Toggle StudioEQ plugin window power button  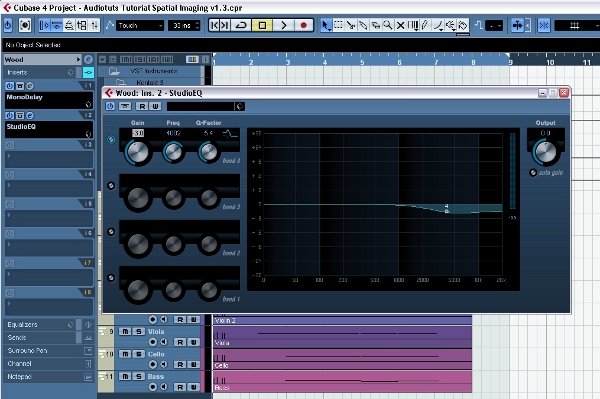click(110, 106)
